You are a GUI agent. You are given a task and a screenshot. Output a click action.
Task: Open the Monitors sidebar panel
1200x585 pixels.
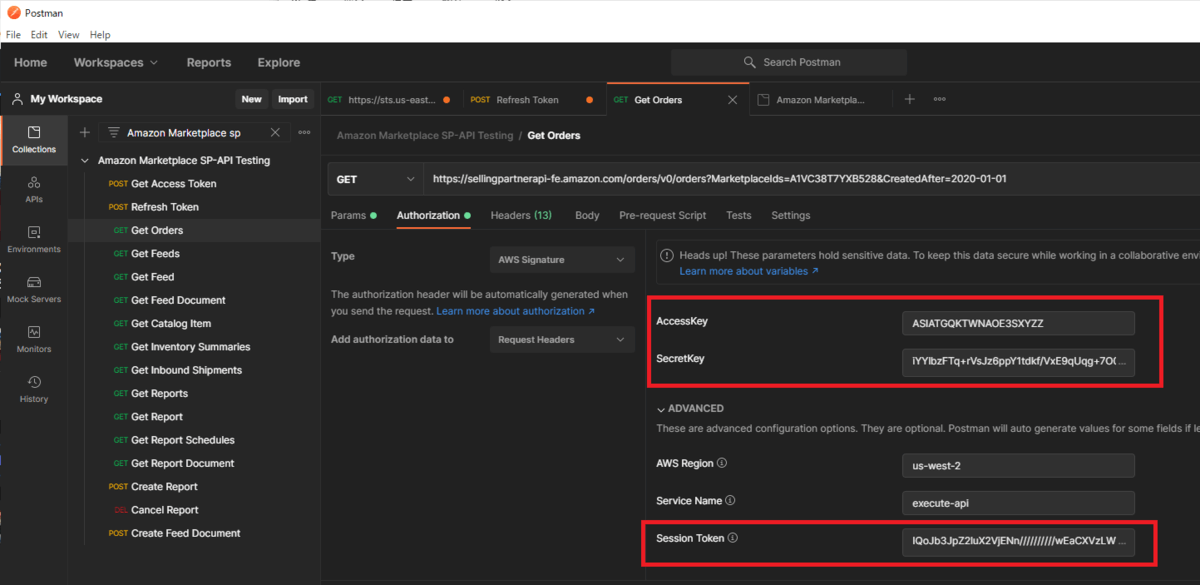[34, 339]
